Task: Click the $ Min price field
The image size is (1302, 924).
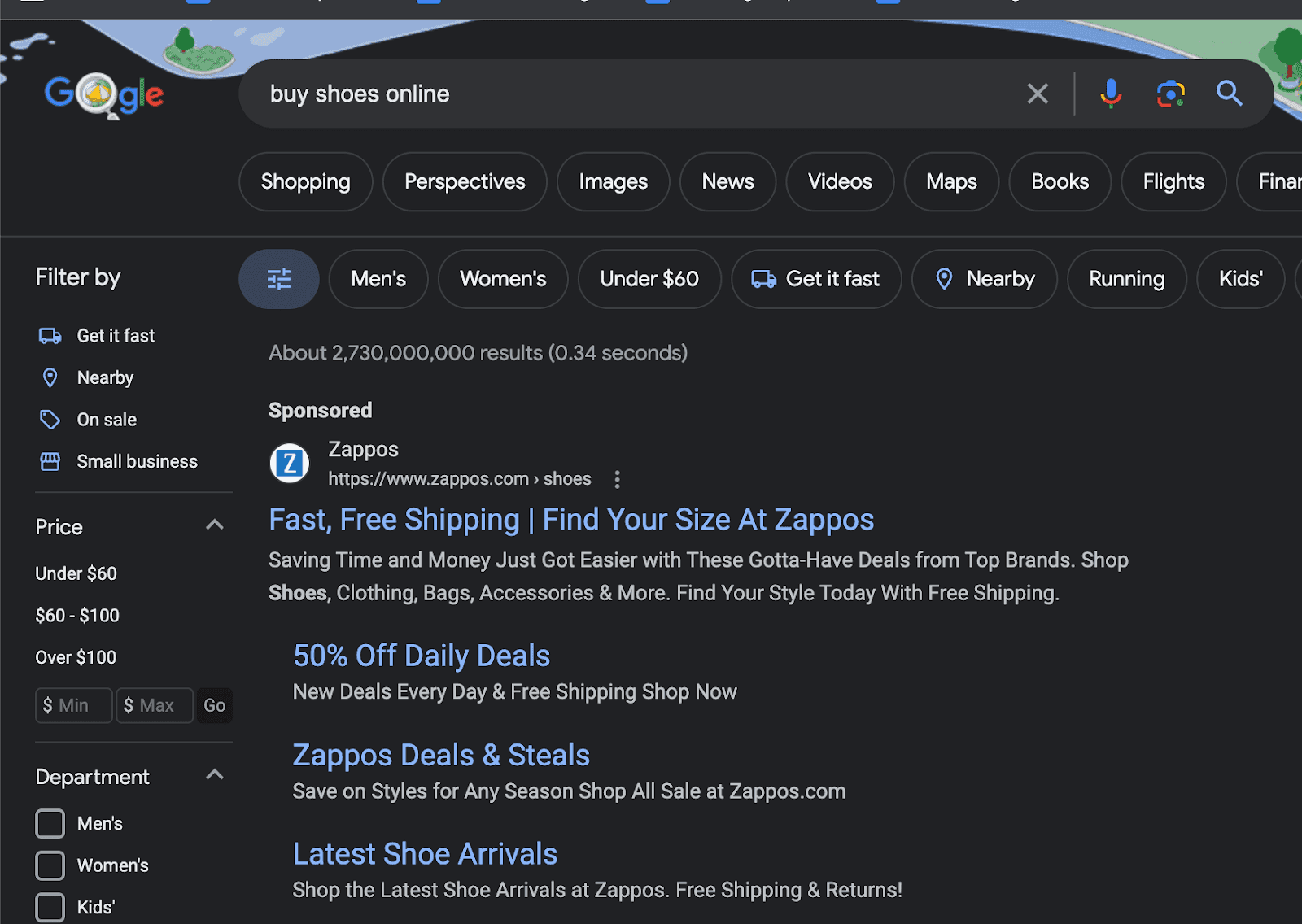Action: (73, 705)
